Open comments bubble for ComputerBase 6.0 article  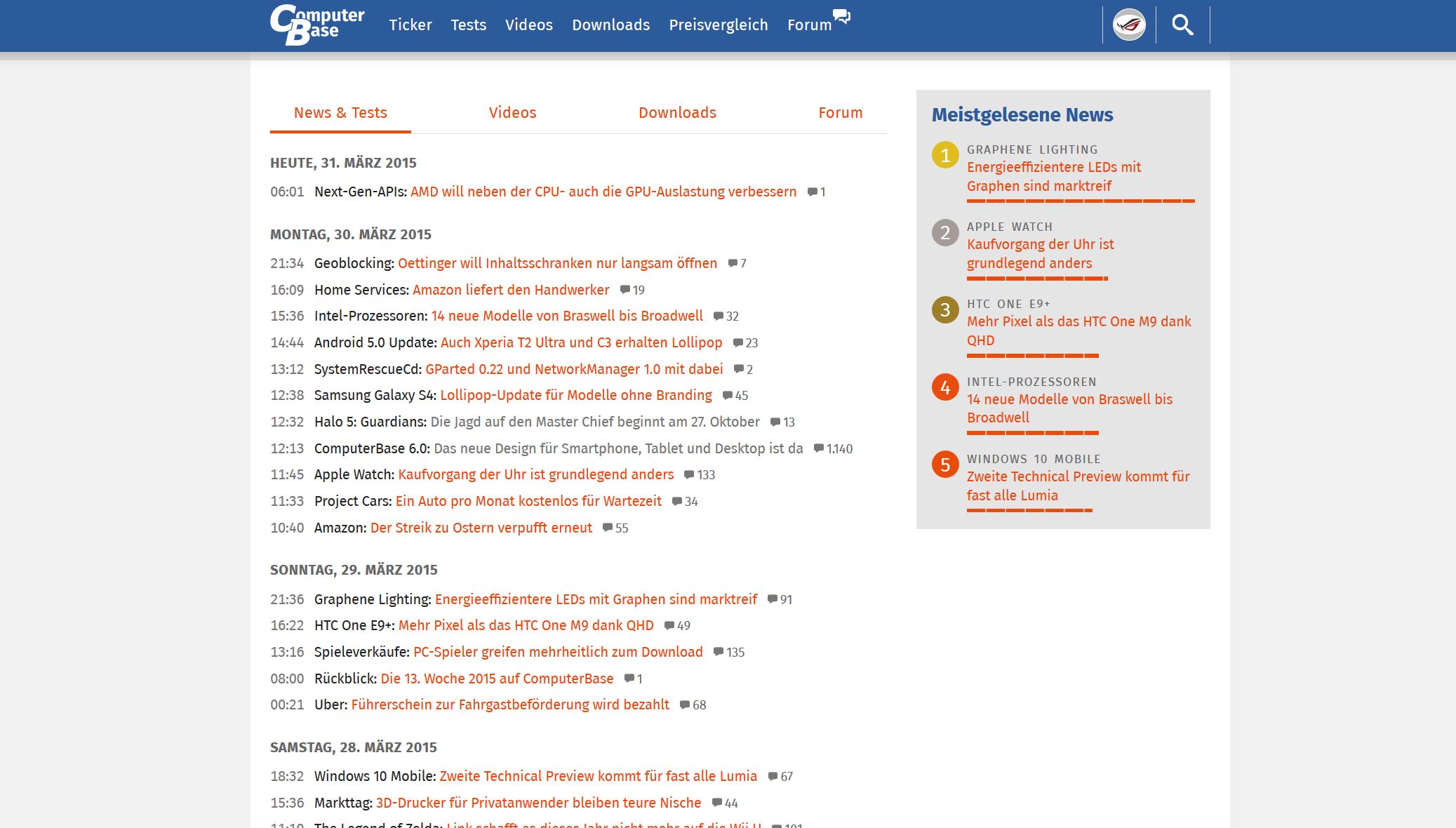pos(818,448)
